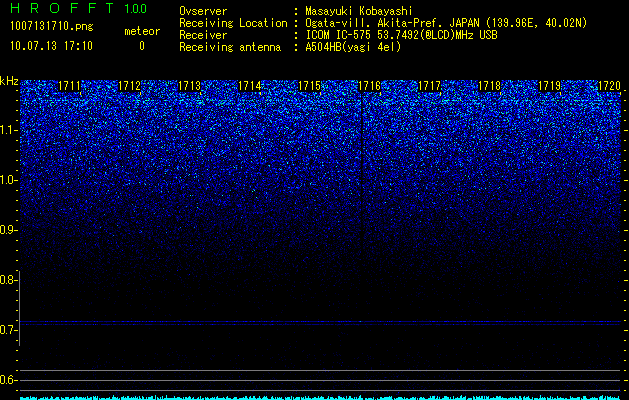Click the Ovserver label

[x=203, y=11]
